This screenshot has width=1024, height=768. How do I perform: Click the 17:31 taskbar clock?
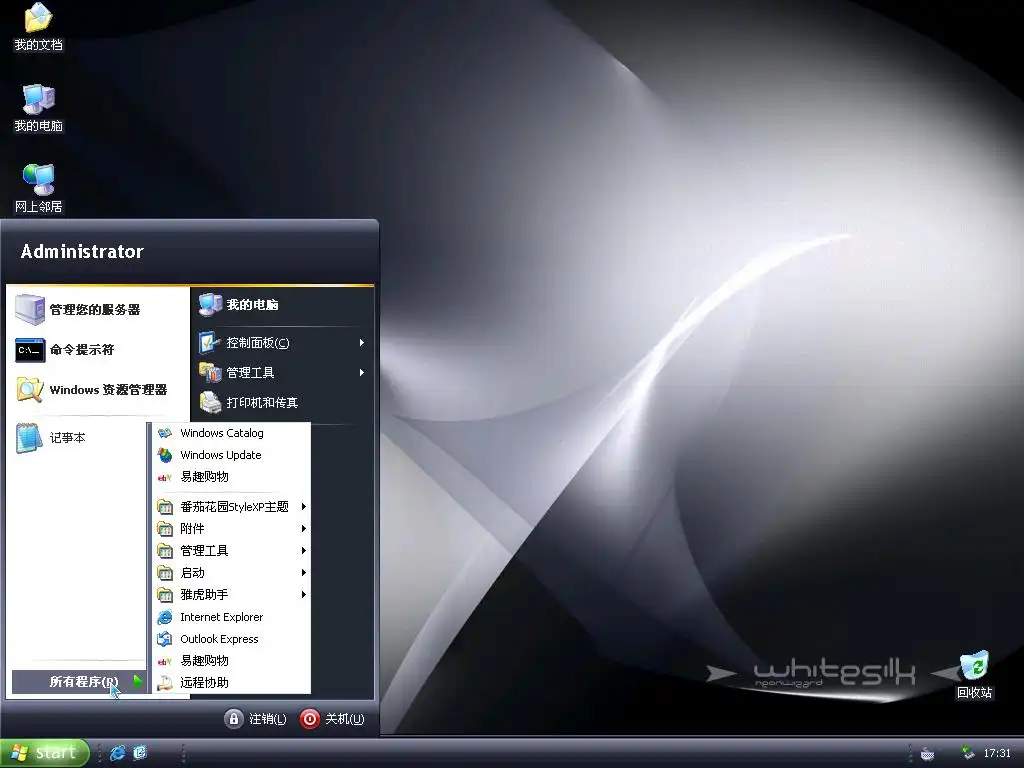tap(997, 754)
